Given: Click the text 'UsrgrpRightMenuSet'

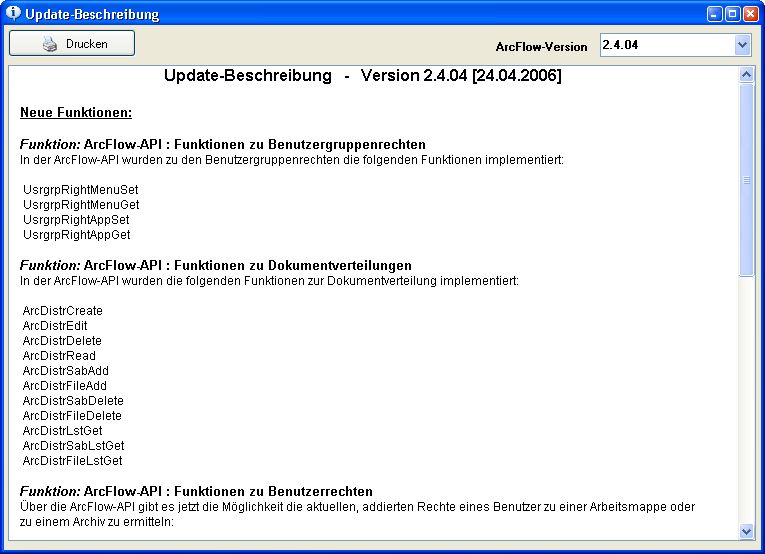Looking at the screenshot, I should [x=81, y=190].
